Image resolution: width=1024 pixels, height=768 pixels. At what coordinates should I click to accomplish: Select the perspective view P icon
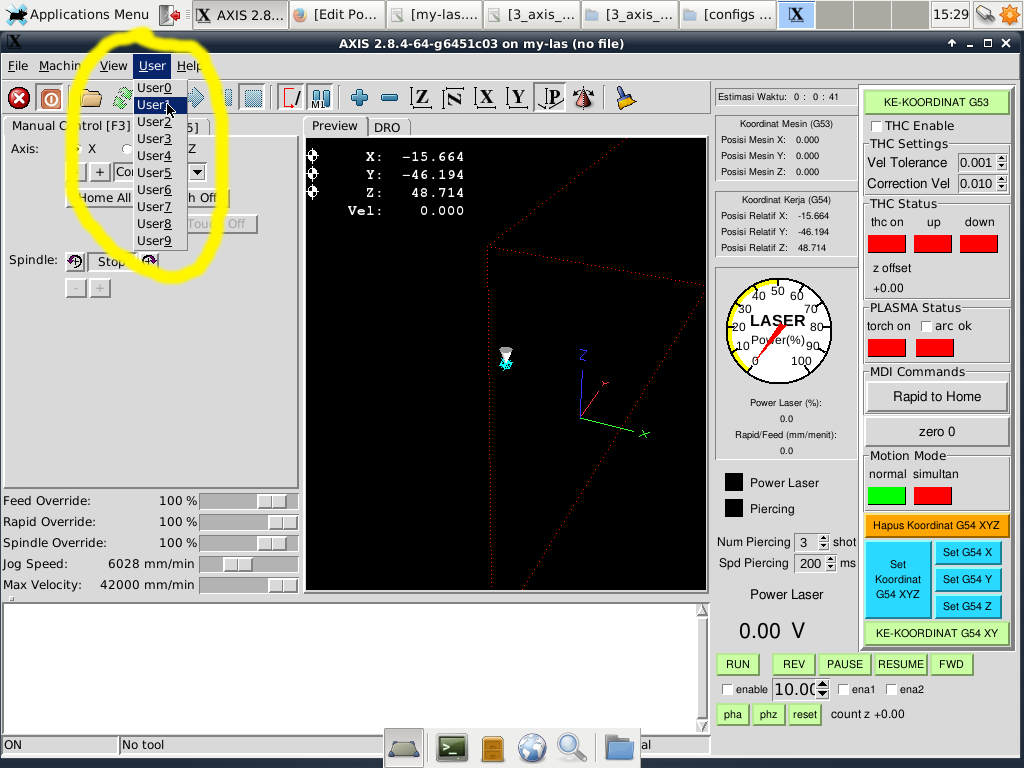point(550,98)
